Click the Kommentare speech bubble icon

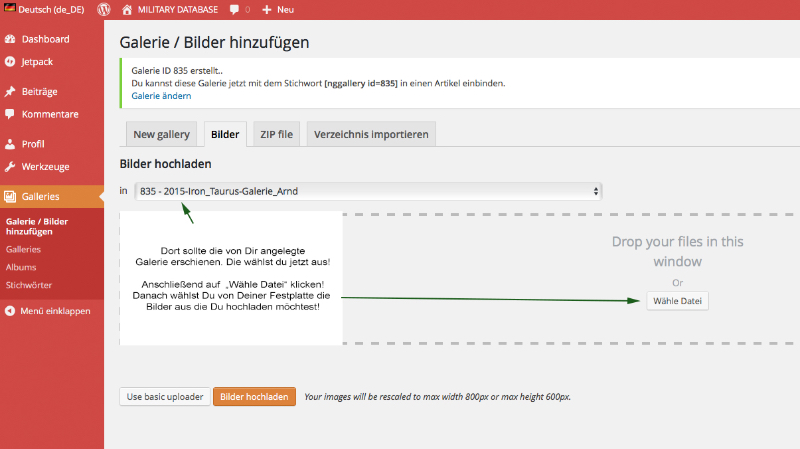pyautogui.click(x=10, y=114)
